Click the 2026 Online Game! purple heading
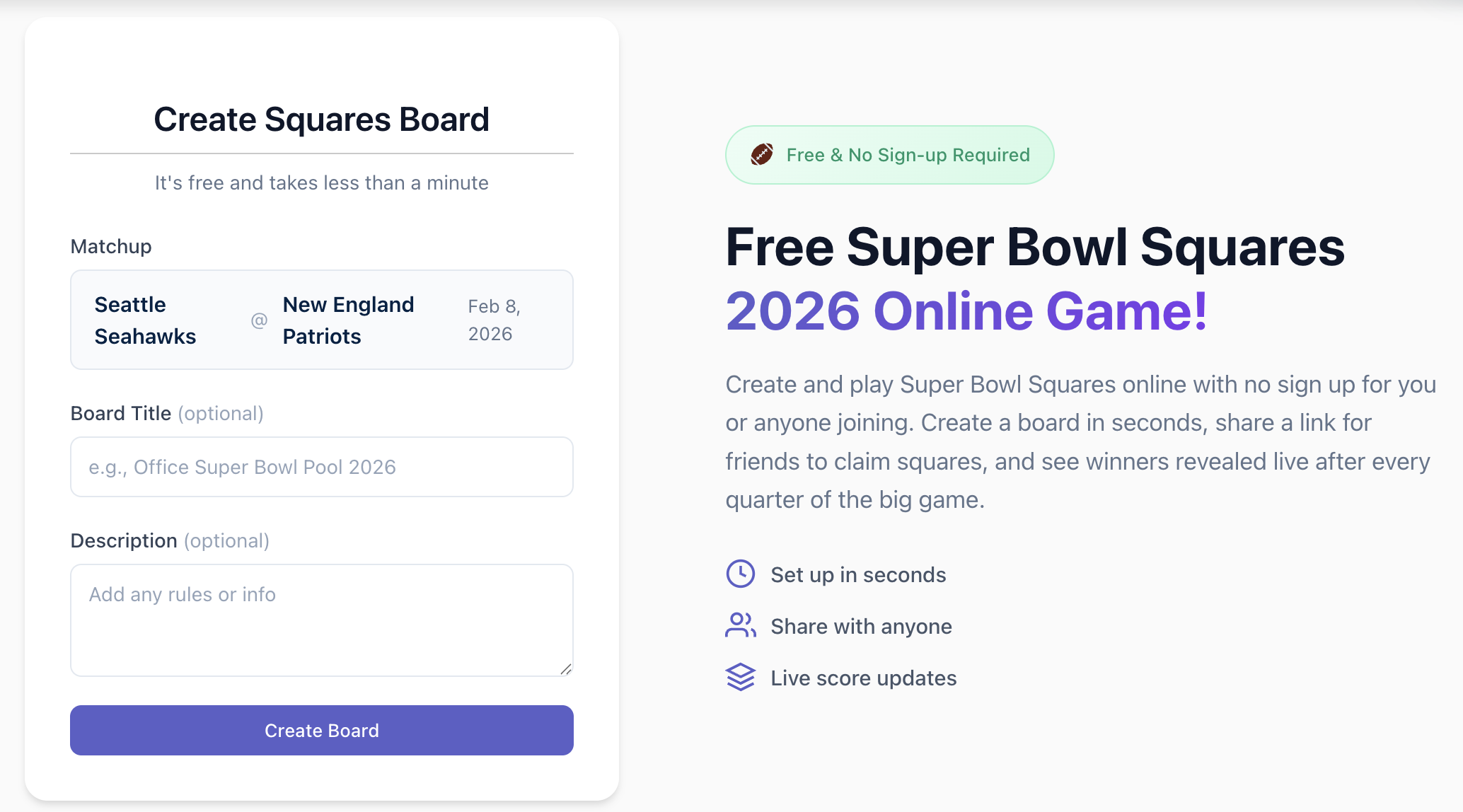Viewport: 1463px width, 812px height. click(x=966, y=311)
